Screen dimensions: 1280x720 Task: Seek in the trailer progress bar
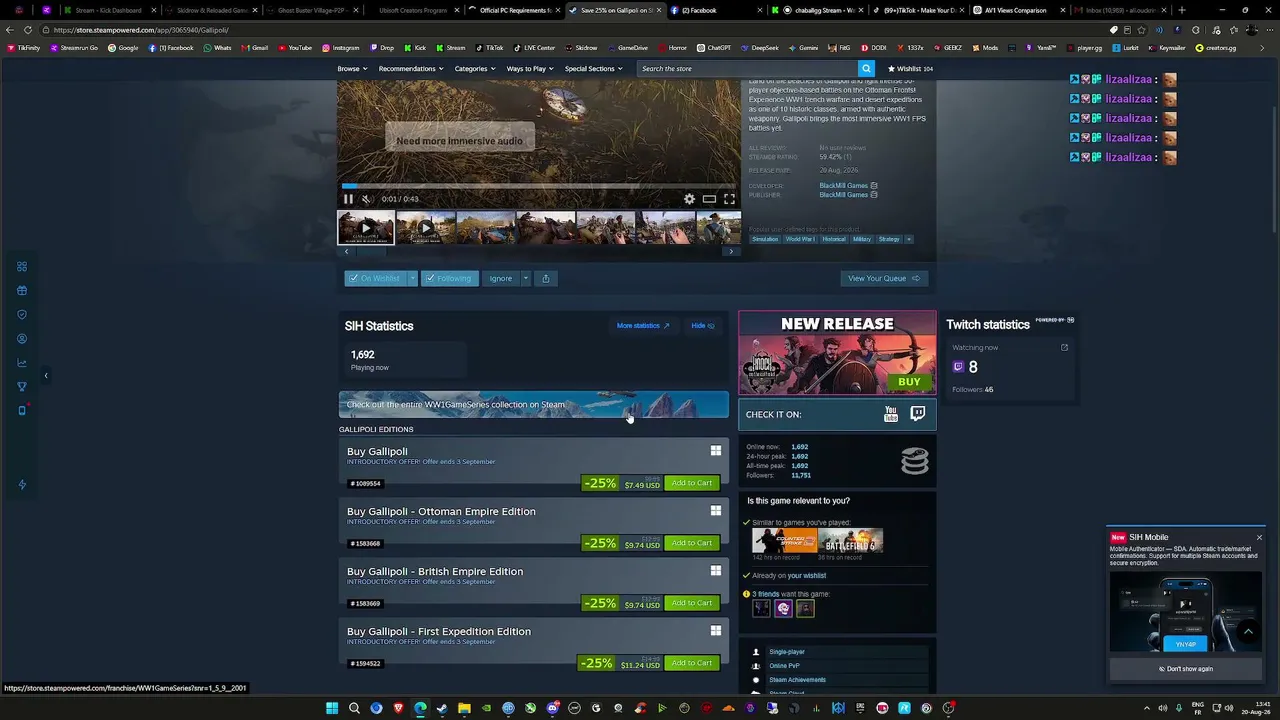point(540,186)
